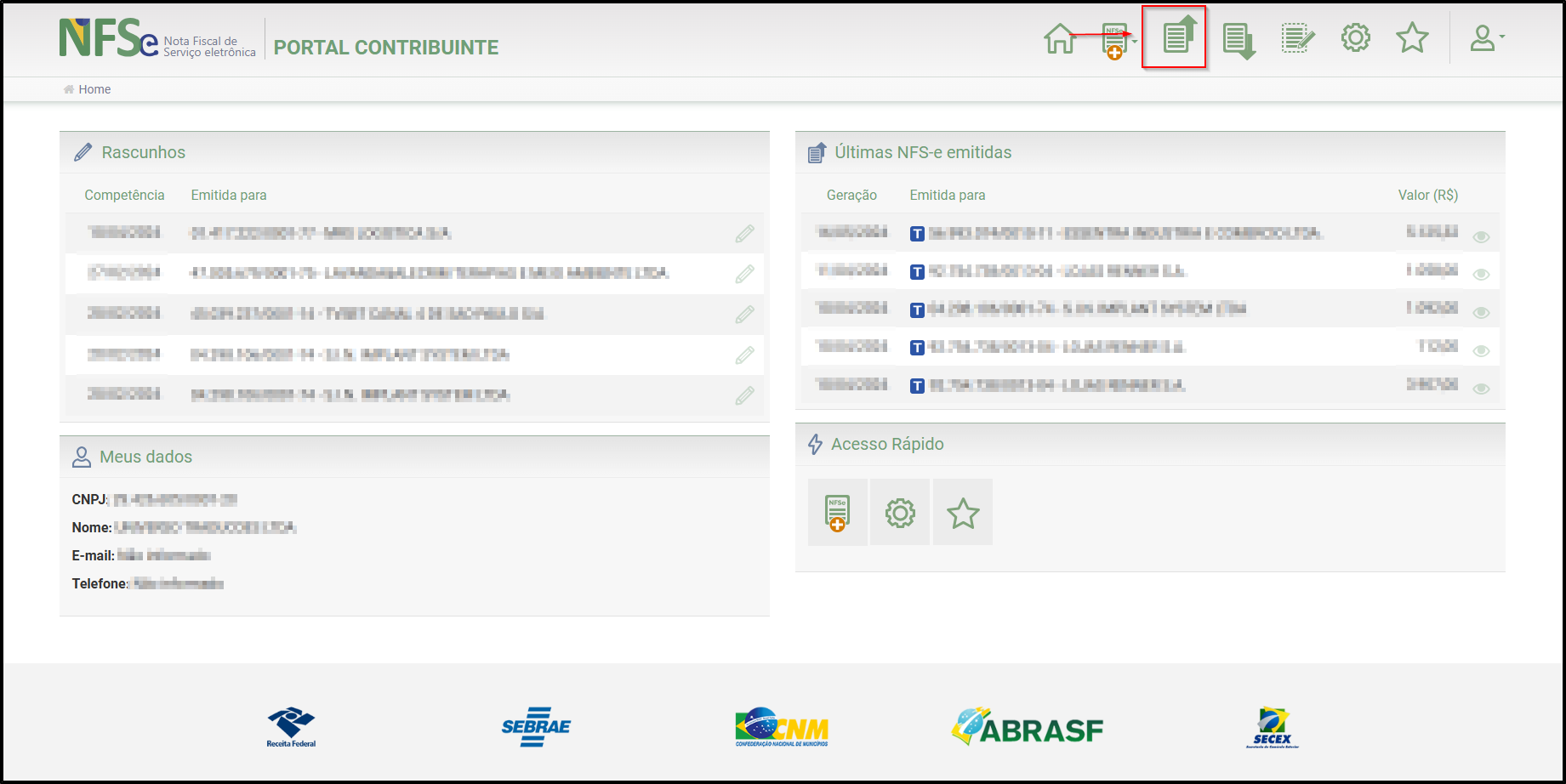The width and height of the screenshot is (1566, 784).
Task: Open settings gear in top toolbar
Action: [x=1355, y=37]
